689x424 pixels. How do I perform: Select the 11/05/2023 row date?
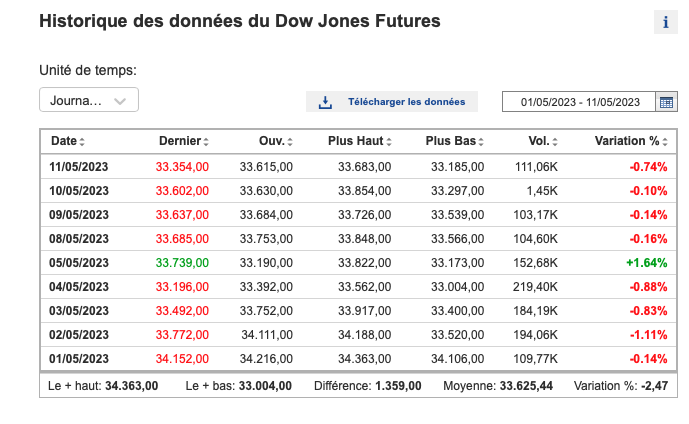click(x=79, y=166)
